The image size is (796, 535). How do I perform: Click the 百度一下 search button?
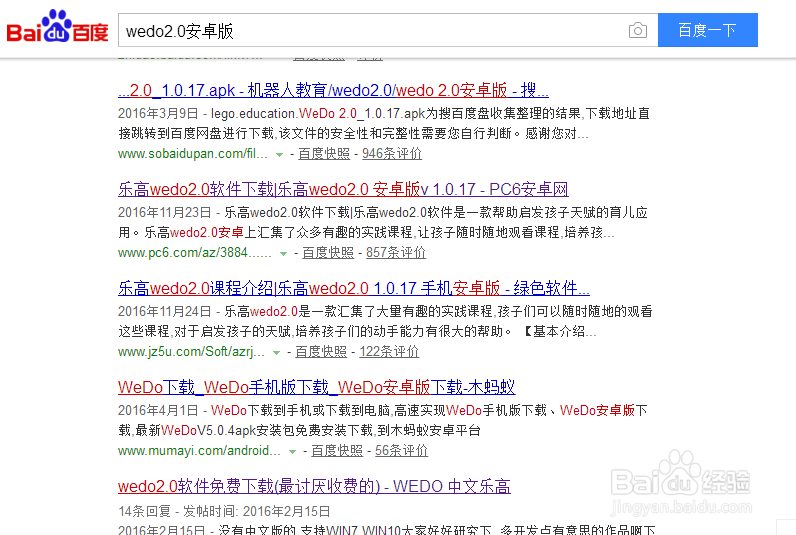(708, 30)
